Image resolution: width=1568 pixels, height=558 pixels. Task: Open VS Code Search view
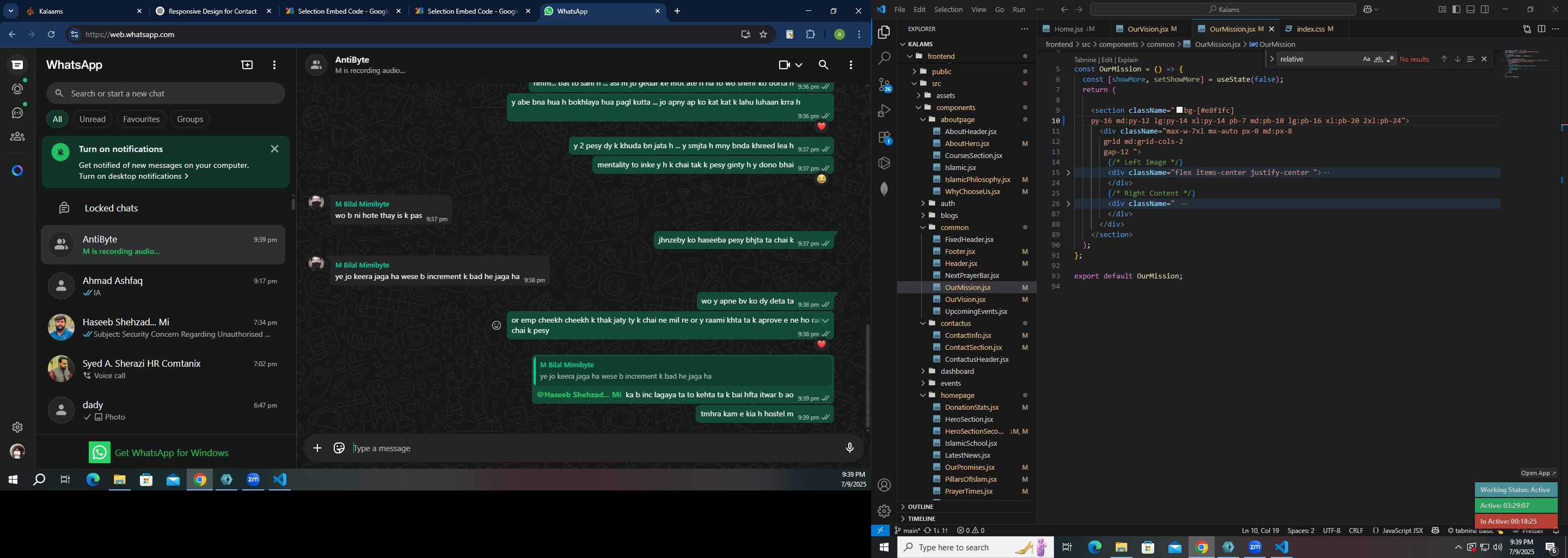884,58
